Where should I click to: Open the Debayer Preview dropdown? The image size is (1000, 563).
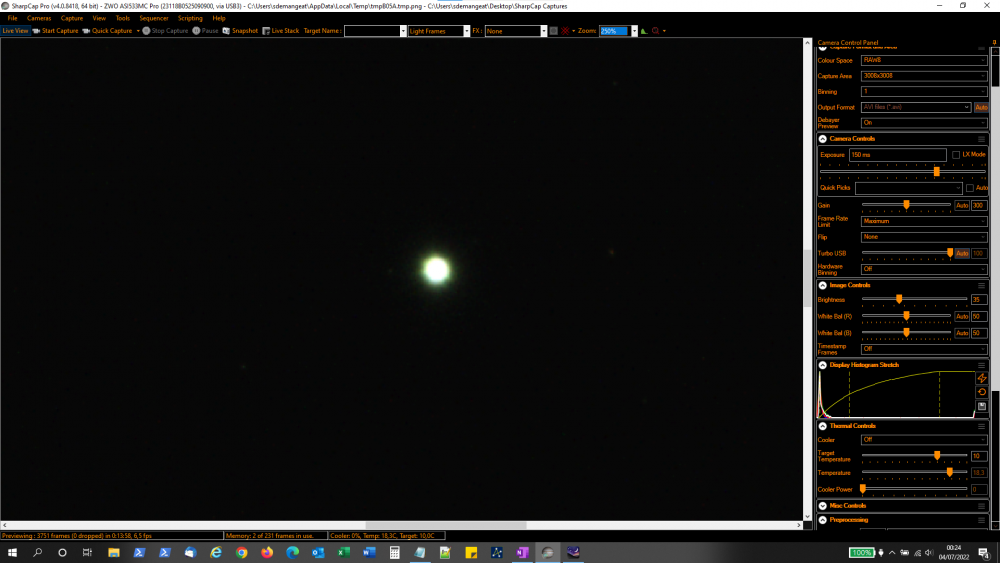(x=923, y=122)
